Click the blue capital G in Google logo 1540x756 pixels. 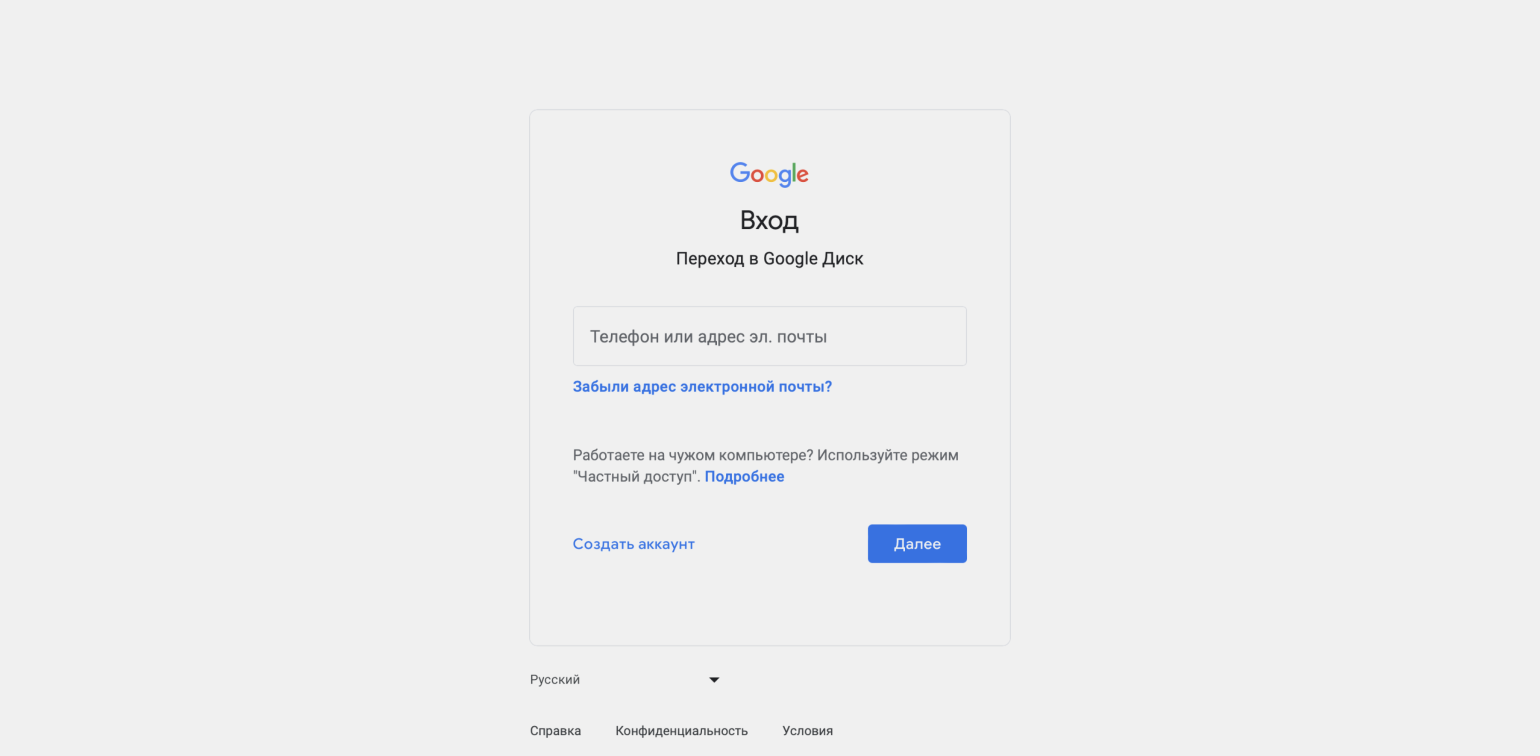click(739, 173)
